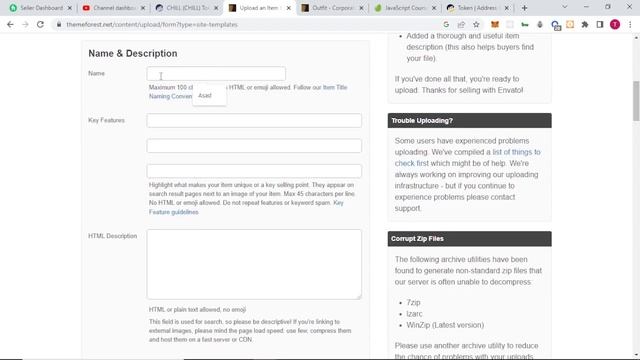Open the green extension icon in toolbar
This screenshot has width=640, height=360.
[x=525, y=24]
